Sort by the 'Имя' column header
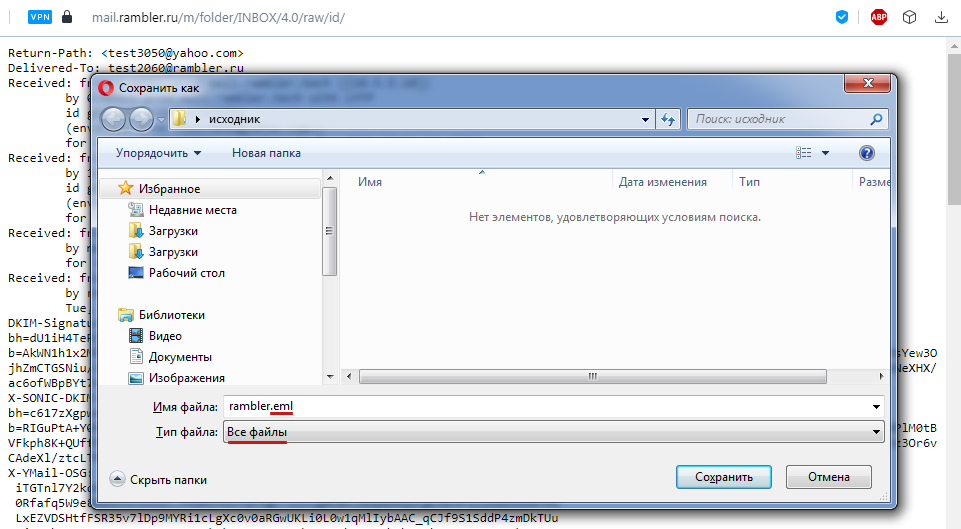 [370, 182]
